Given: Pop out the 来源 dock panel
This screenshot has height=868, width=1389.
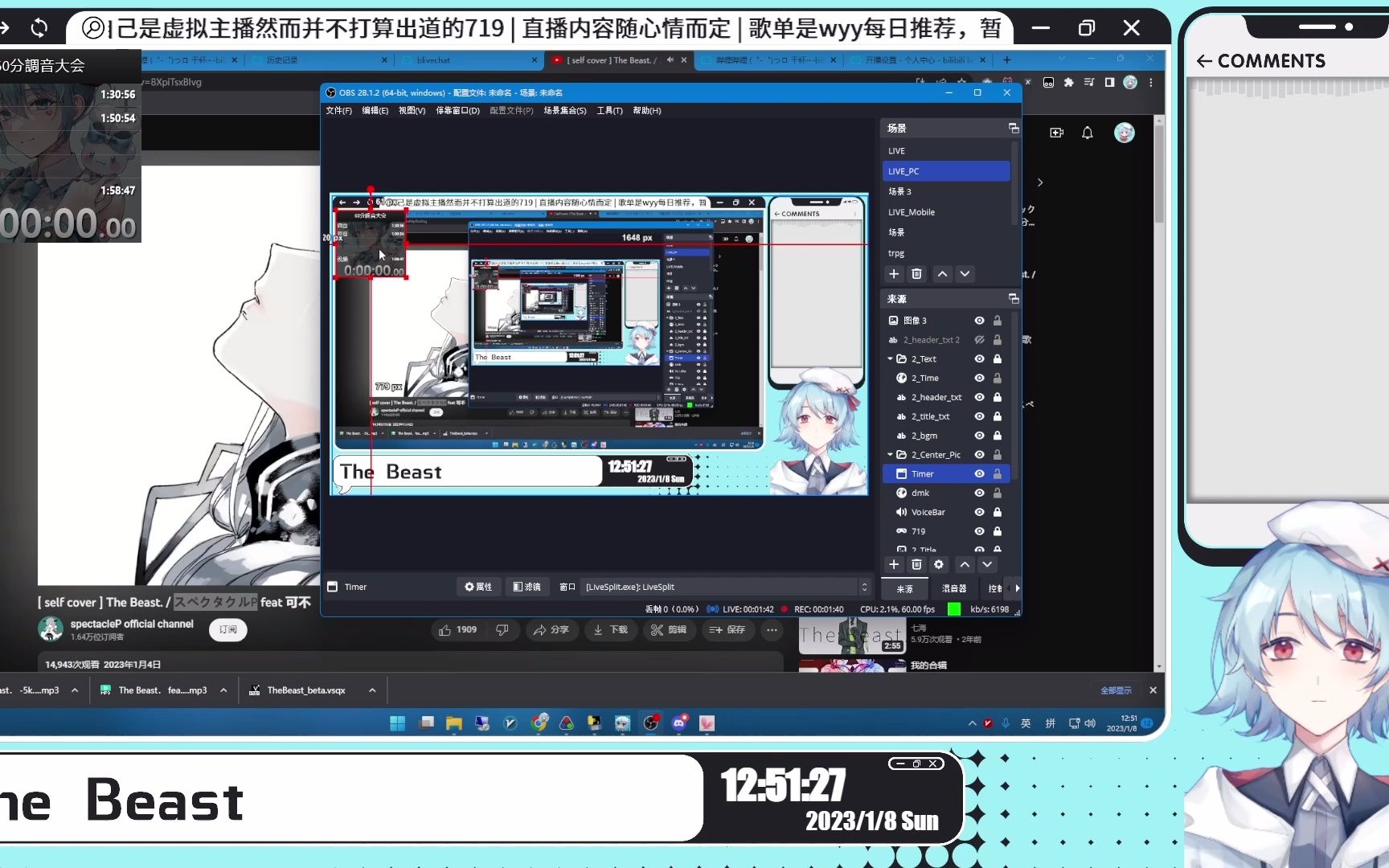Looking at the screenshot, I should tap(1014, 298).
